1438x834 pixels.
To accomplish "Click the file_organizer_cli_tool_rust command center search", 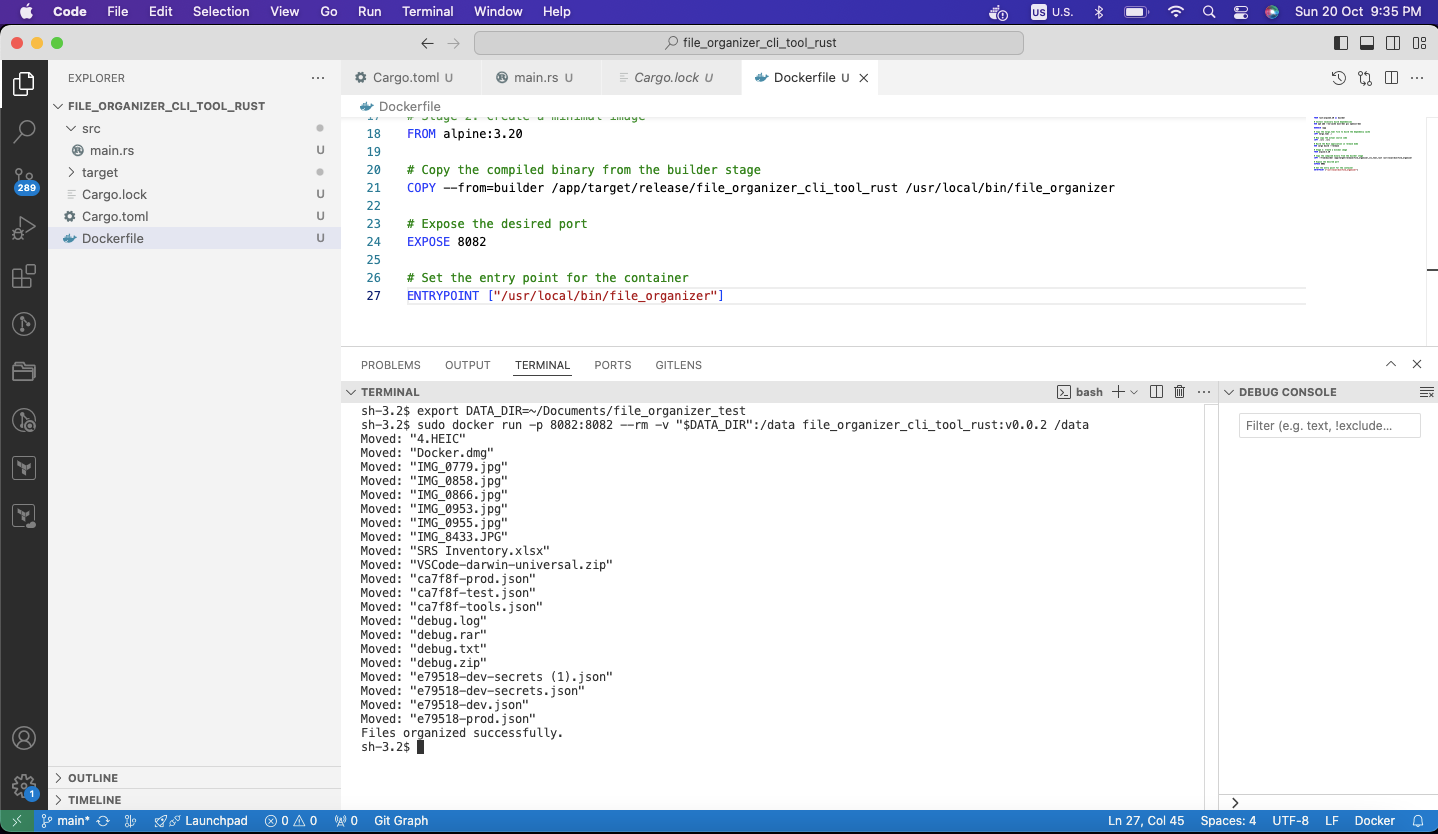I will tap(749, 43).
